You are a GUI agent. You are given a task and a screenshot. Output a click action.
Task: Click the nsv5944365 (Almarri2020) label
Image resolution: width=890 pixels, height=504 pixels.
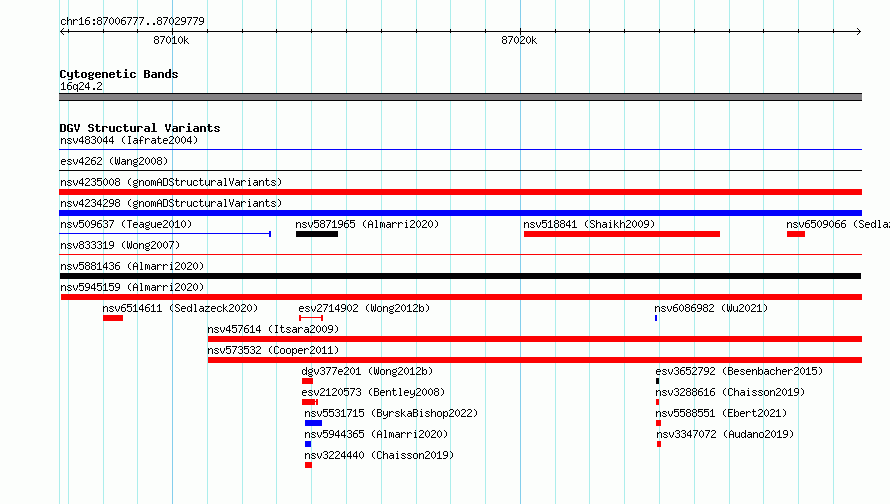(376, 434)
